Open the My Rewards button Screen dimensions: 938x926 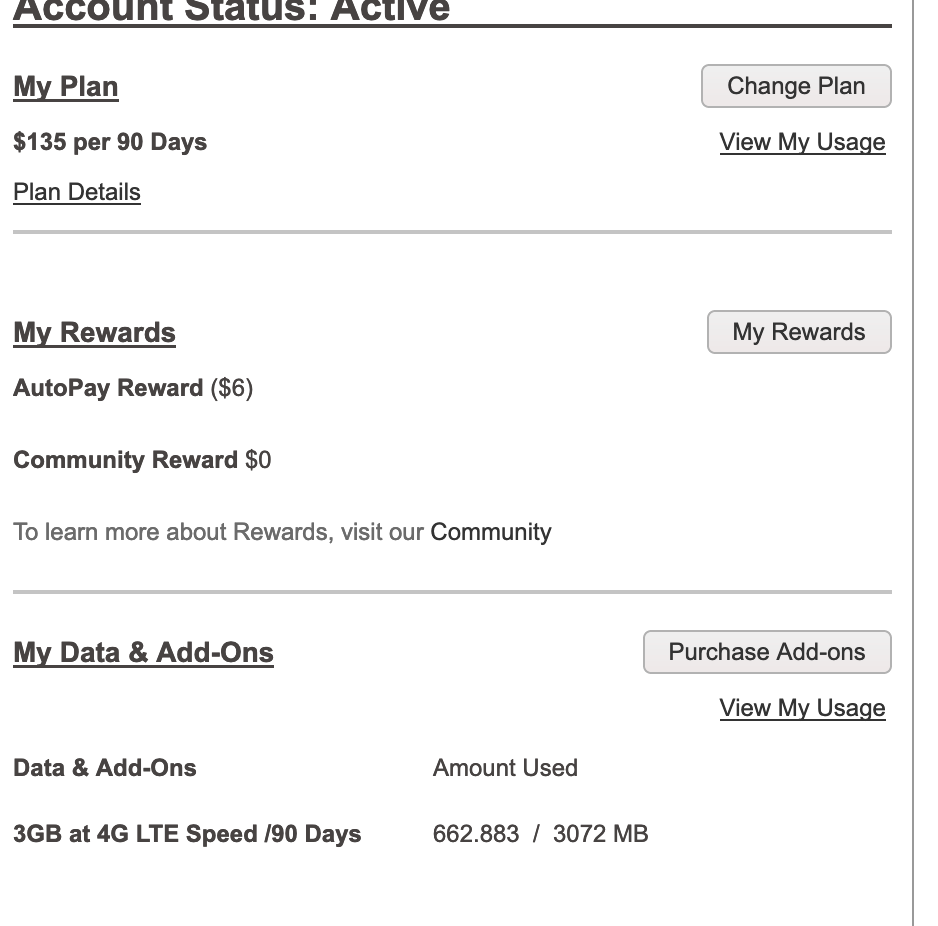coord(799,331)
